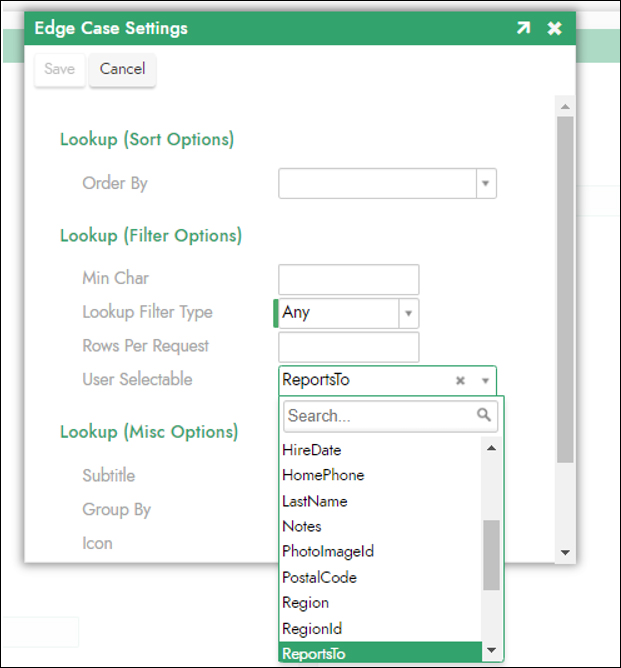The height and width of the screenshot is (668, 621).
Task: Expand the Lookup Filter Type dropdown
Action: pos(408,313)
